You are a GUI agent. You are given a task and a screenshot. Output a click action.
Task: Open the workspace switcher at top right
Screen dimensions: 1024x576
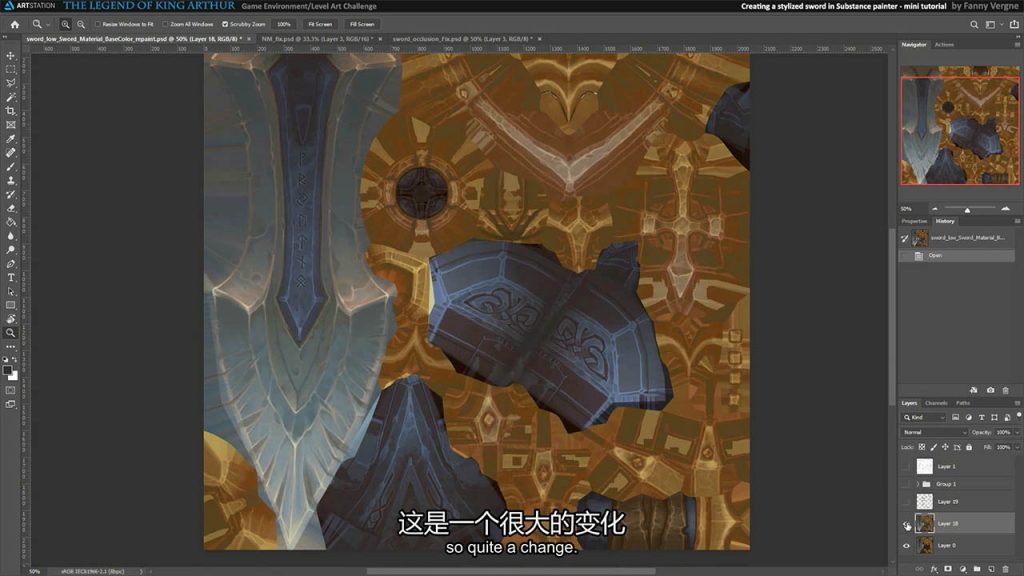click(992, 24)
